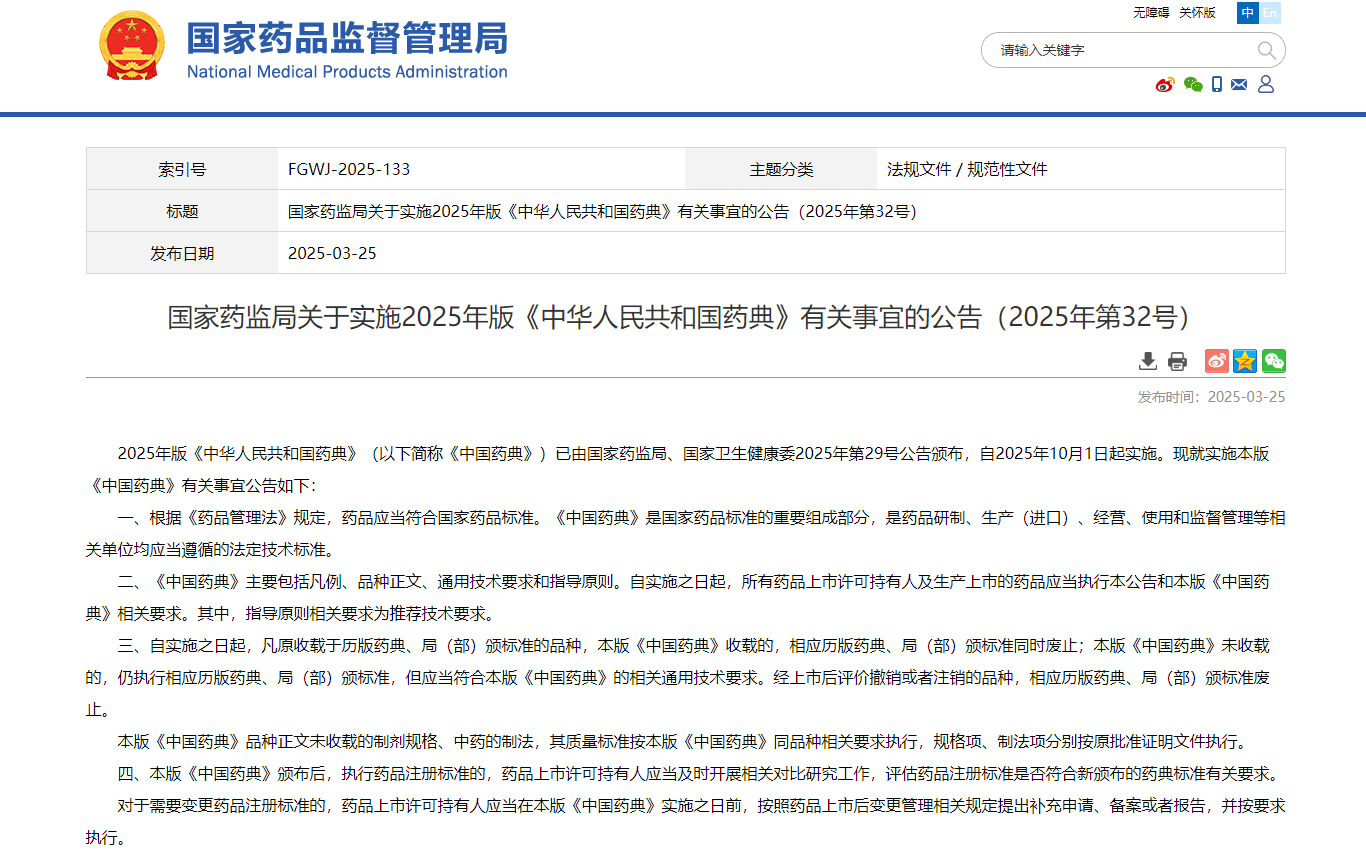This screenshot has height=852, width=1366.
Task: Open the user account icon
Action: (x=1266, y=85)
